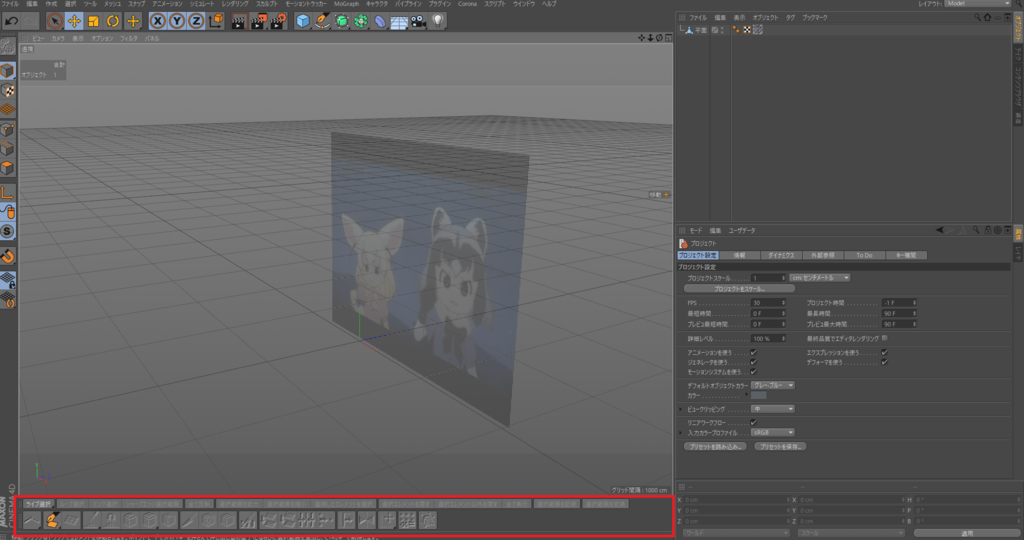
Task: Toggle the Z axis lock
Action: click(x=195, y=21)
